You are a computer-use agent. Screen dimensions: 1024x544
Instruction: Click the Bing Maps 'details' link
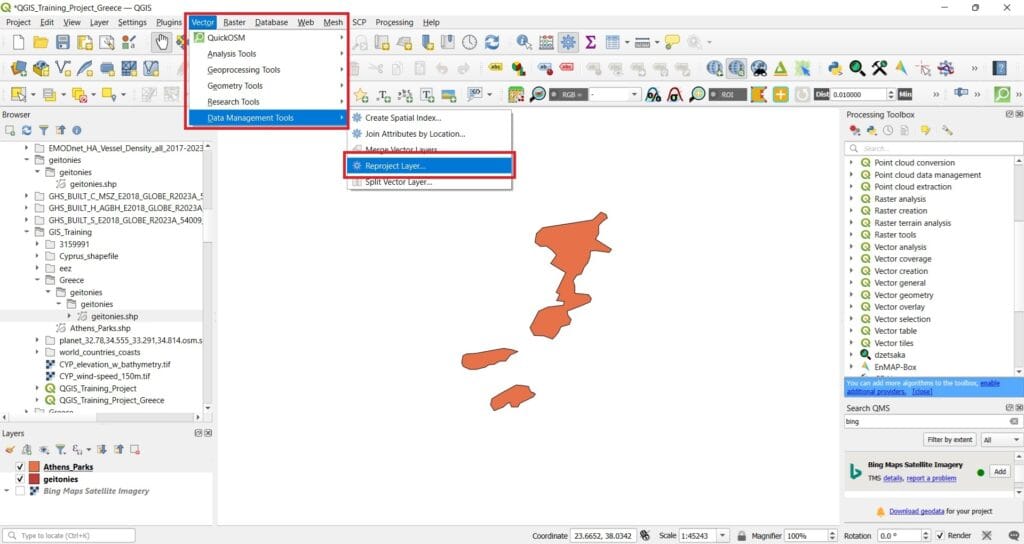(892, 478)
